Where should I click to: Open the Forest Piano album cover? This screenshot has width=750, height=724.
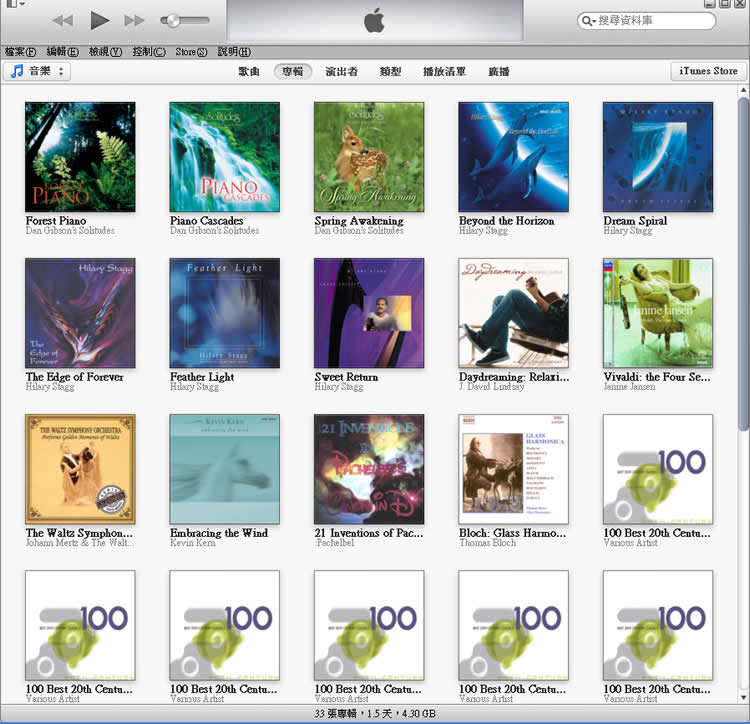pos(80,157)
